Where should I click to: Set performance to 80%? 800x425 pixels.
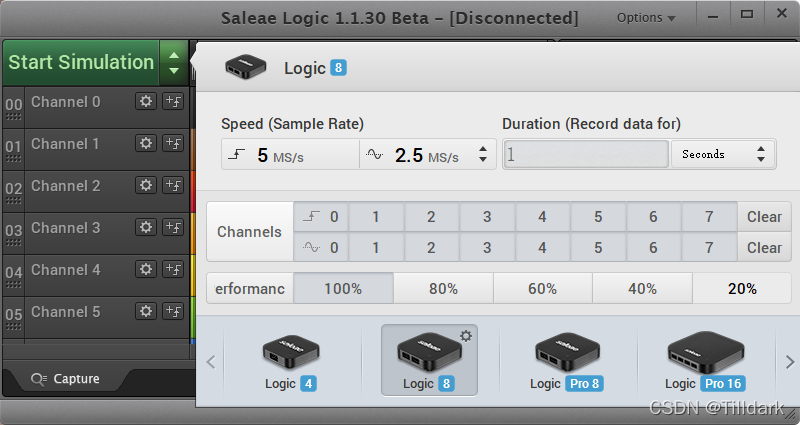coord(443,289)
